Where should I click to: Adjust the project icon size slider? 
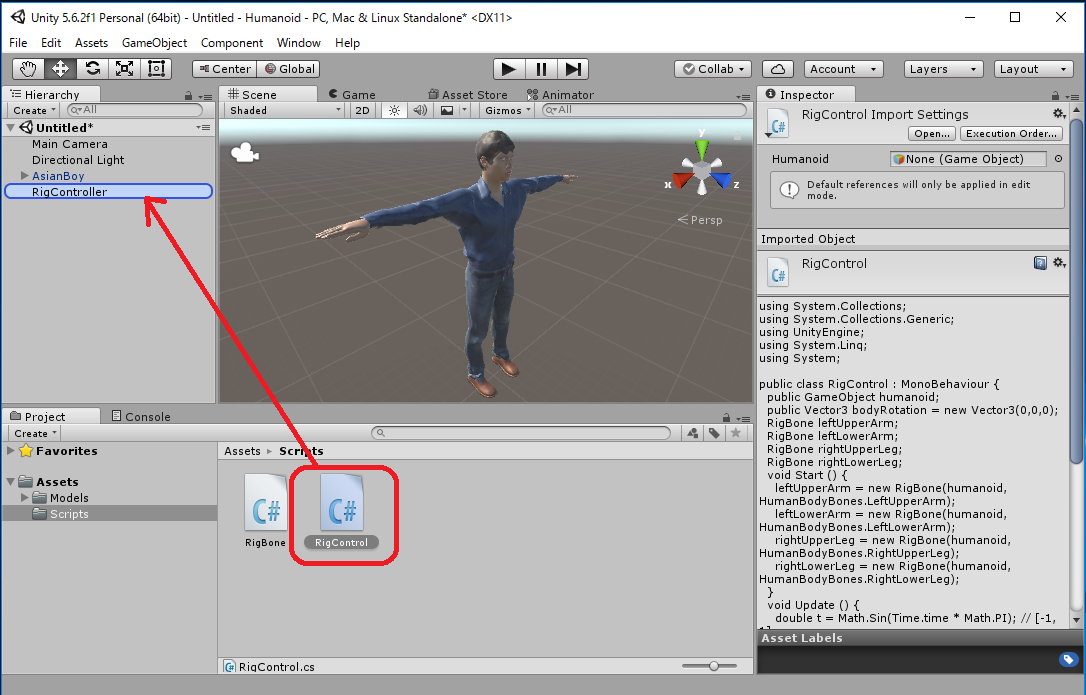(x=714, y=666)
